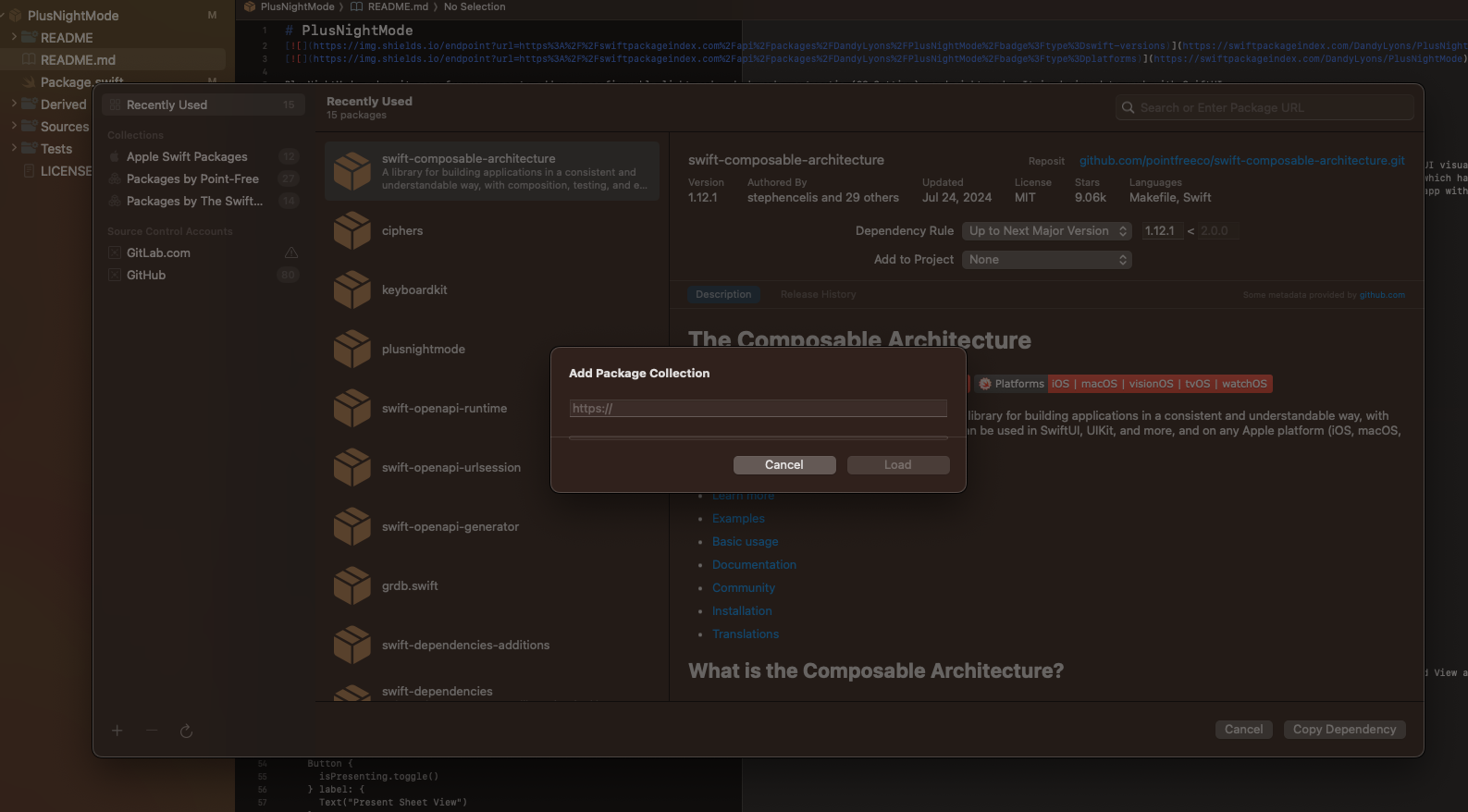Open the Basic usage link
This screenshot has height=812, width=1468.
coord(745,542)
